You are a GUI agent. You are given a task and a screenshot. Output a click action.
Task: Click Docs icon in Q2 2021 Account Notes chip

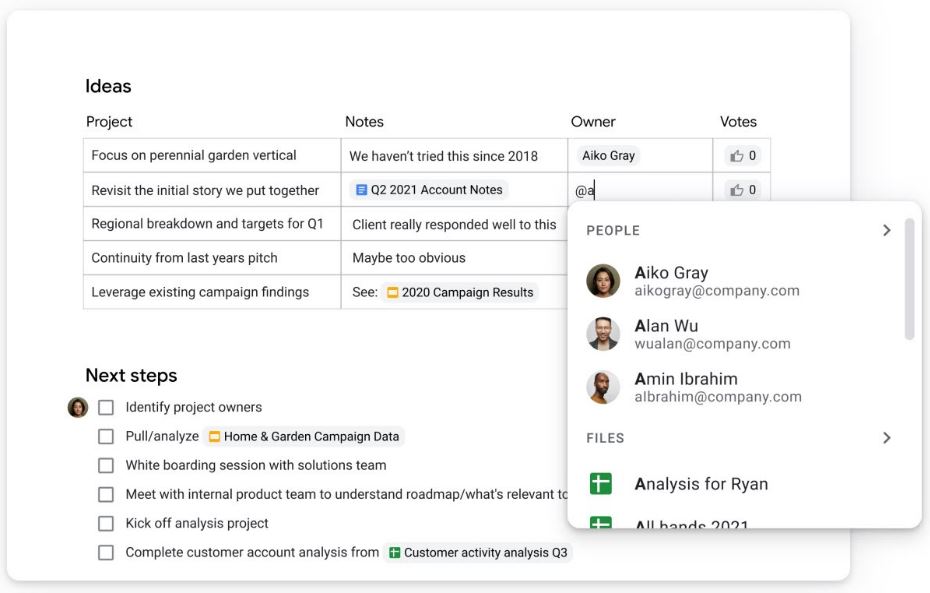(361, 190)
